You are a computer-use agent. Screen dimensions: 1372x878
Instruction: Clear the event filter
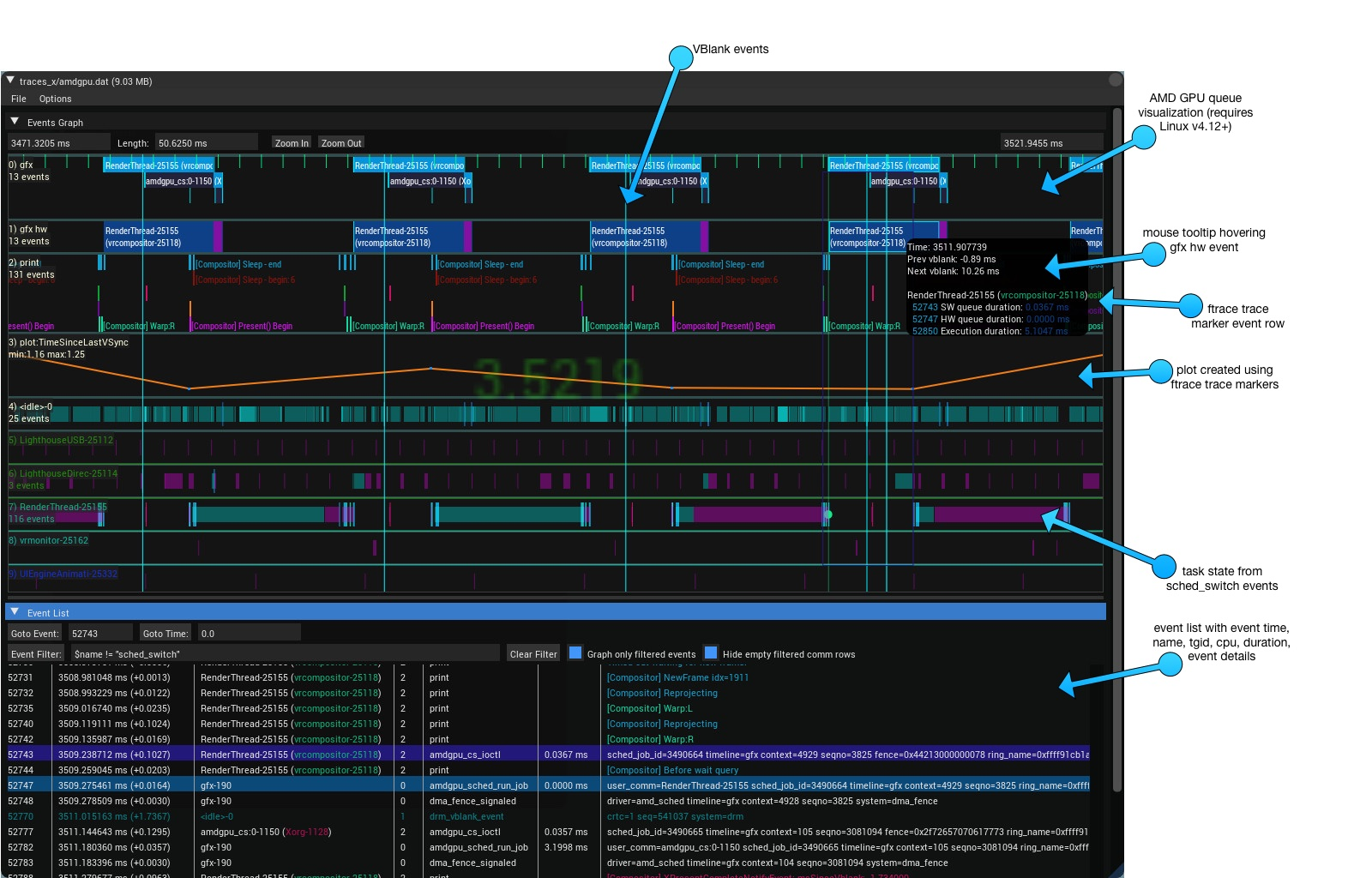click(533, 654)
